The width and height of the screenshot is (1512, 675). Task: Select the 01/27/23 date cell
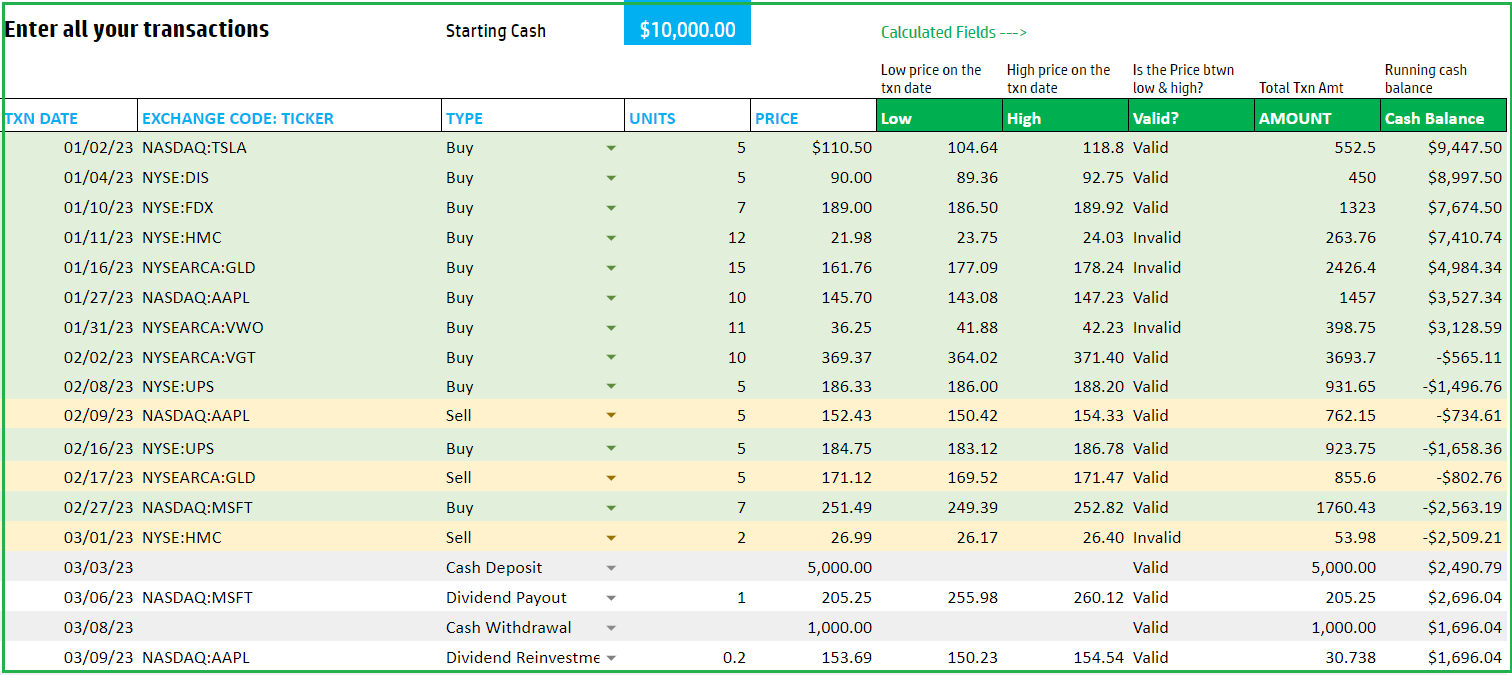[x=70, y=298]
